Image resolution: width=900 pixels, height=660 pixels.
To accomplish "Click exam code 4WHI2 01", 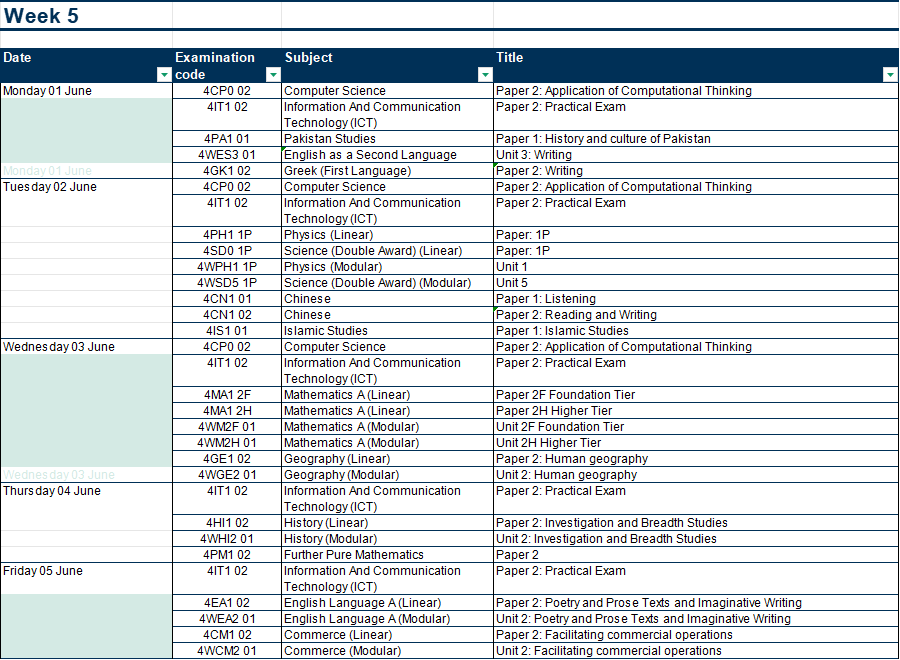I will pyautogui.click(x=227, y=539).
